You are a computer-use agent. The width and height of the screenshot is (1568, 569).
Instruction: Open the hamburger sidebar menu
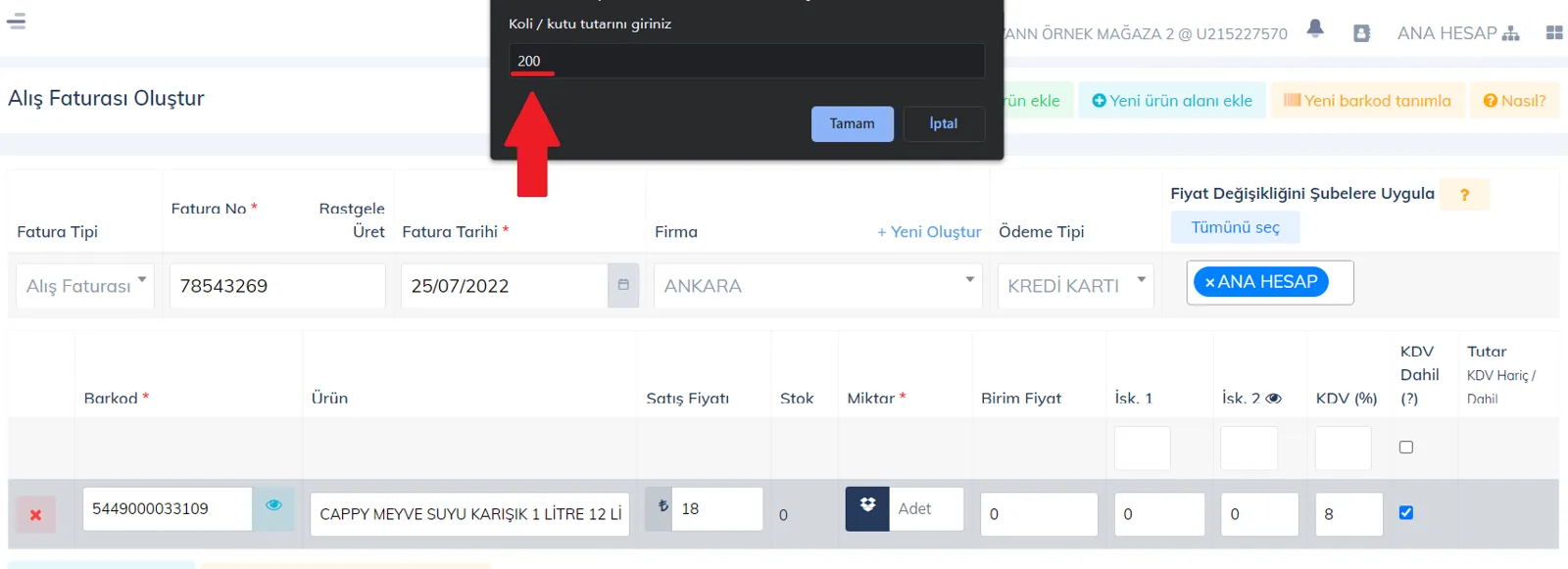coord(16,20)
